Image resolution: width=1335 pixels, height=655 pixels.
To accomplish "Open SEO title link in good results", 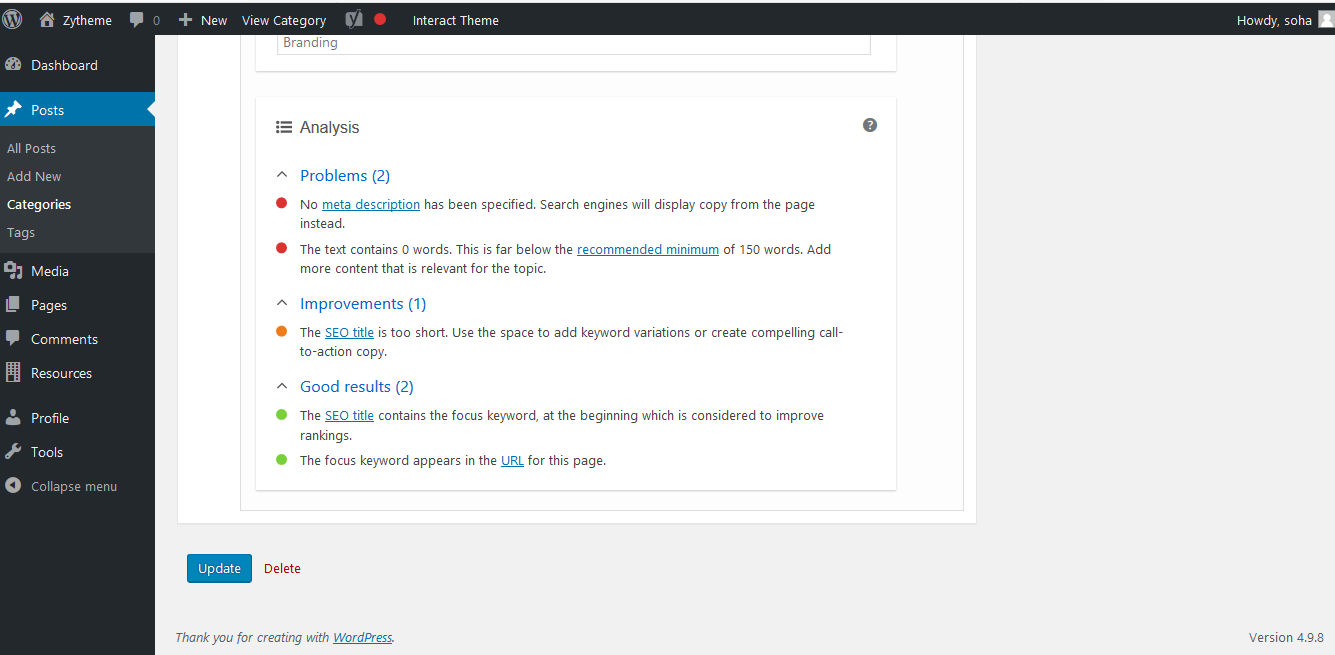I will (349, 415).
